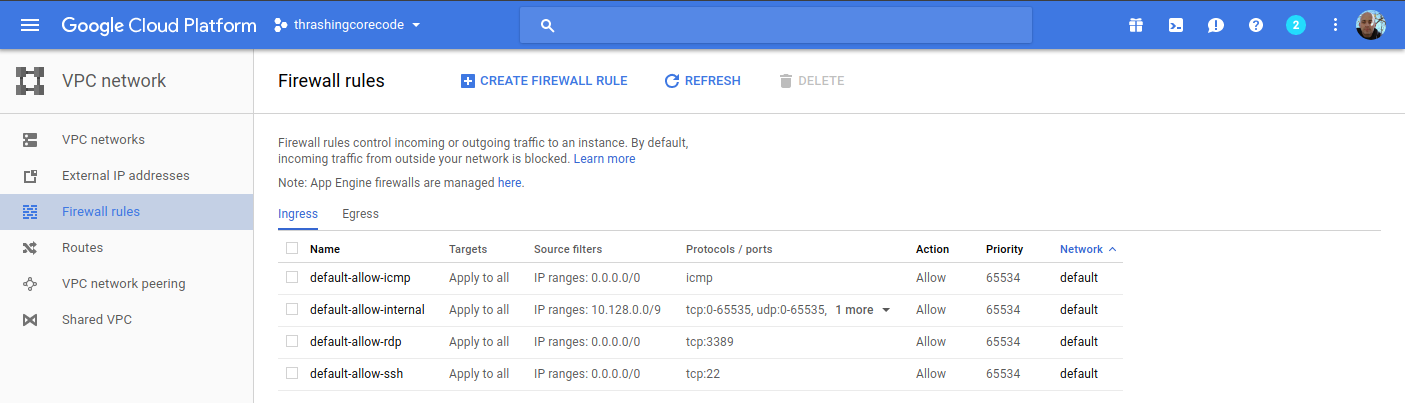Open the free trial gift icon
This screenshot has width=1405, height=403.
1136,25
